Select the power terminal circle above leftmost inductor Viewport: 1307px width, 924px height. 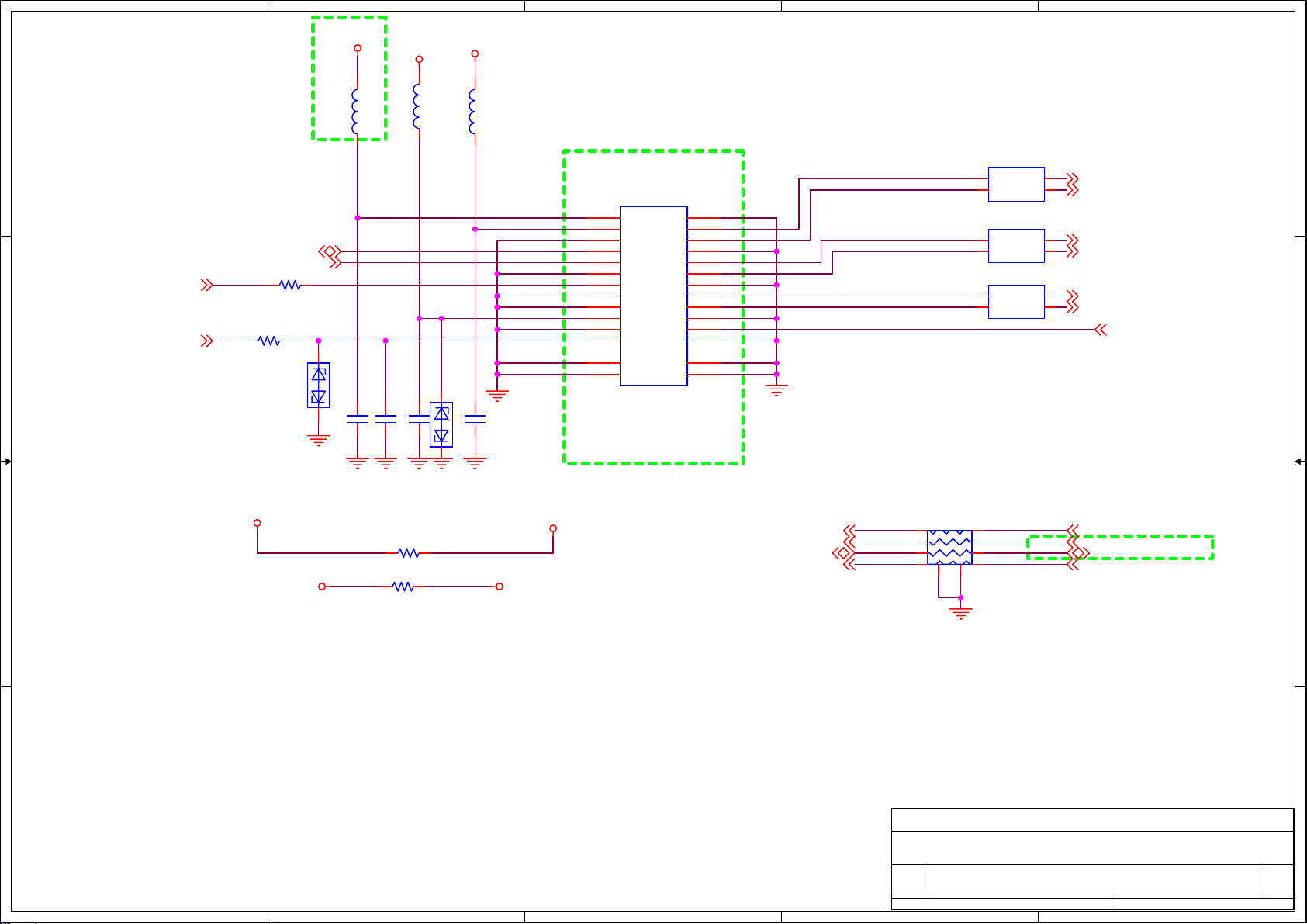coord(358,48)
